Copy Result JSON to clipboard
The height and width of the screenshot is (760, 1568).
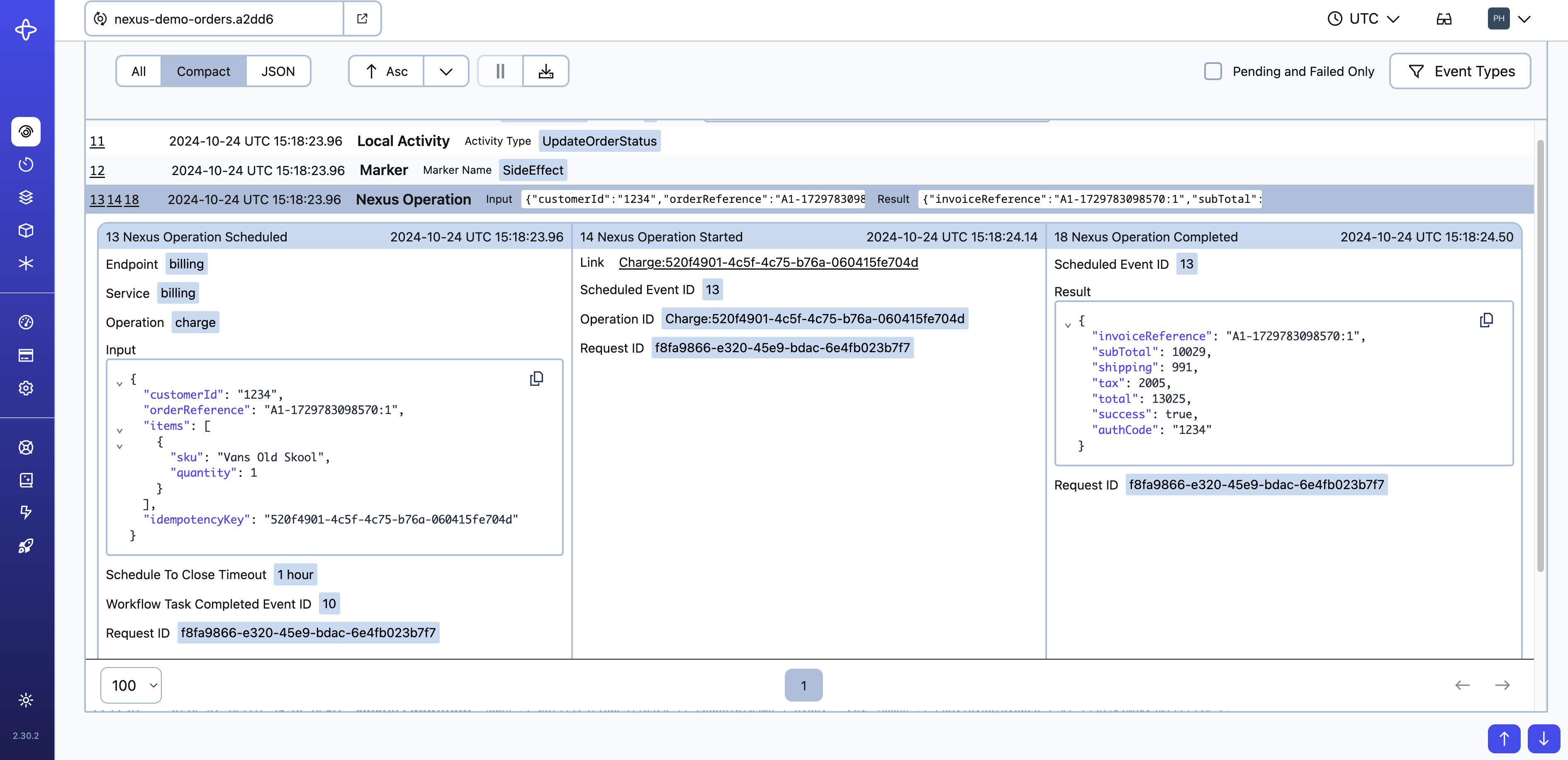[1486, 320]
